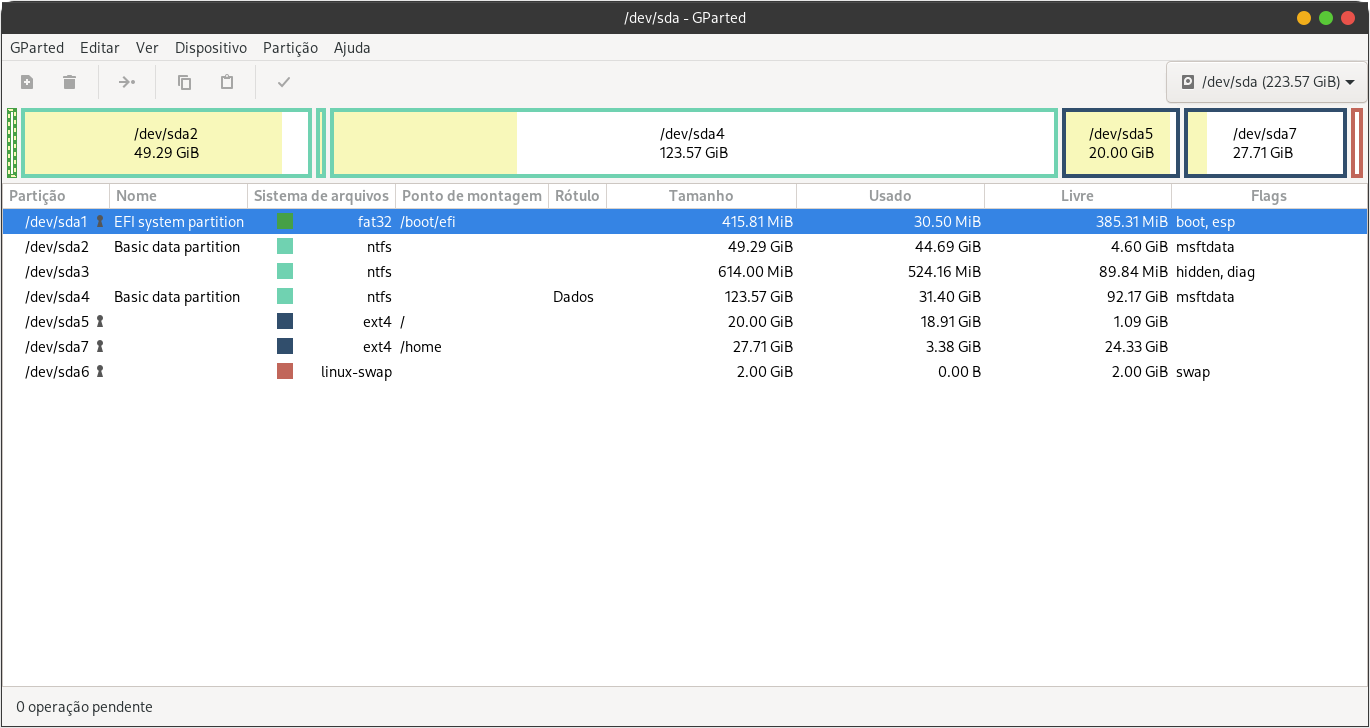Click the Delete partition trash icon
This screenshot has width=1370, height=728.
click(x=69, y=82)
